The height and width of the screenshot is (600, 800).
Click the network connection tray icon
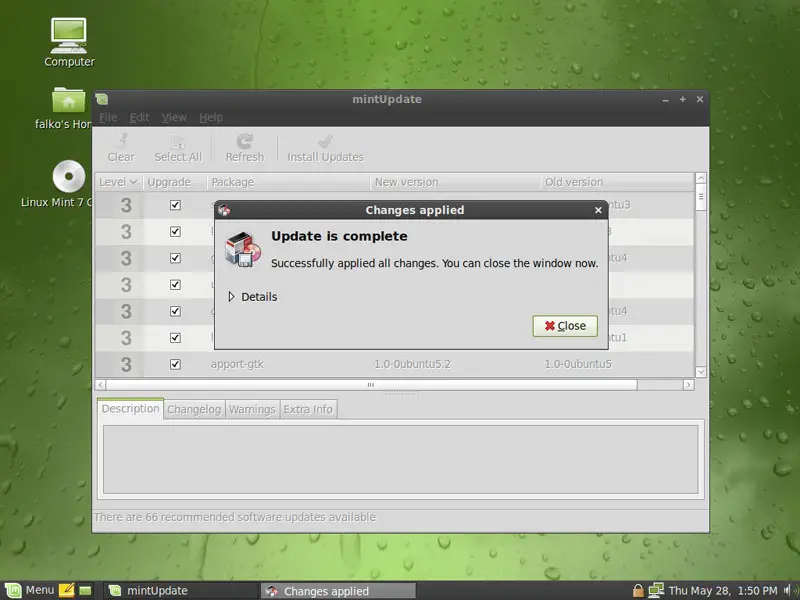656,590
